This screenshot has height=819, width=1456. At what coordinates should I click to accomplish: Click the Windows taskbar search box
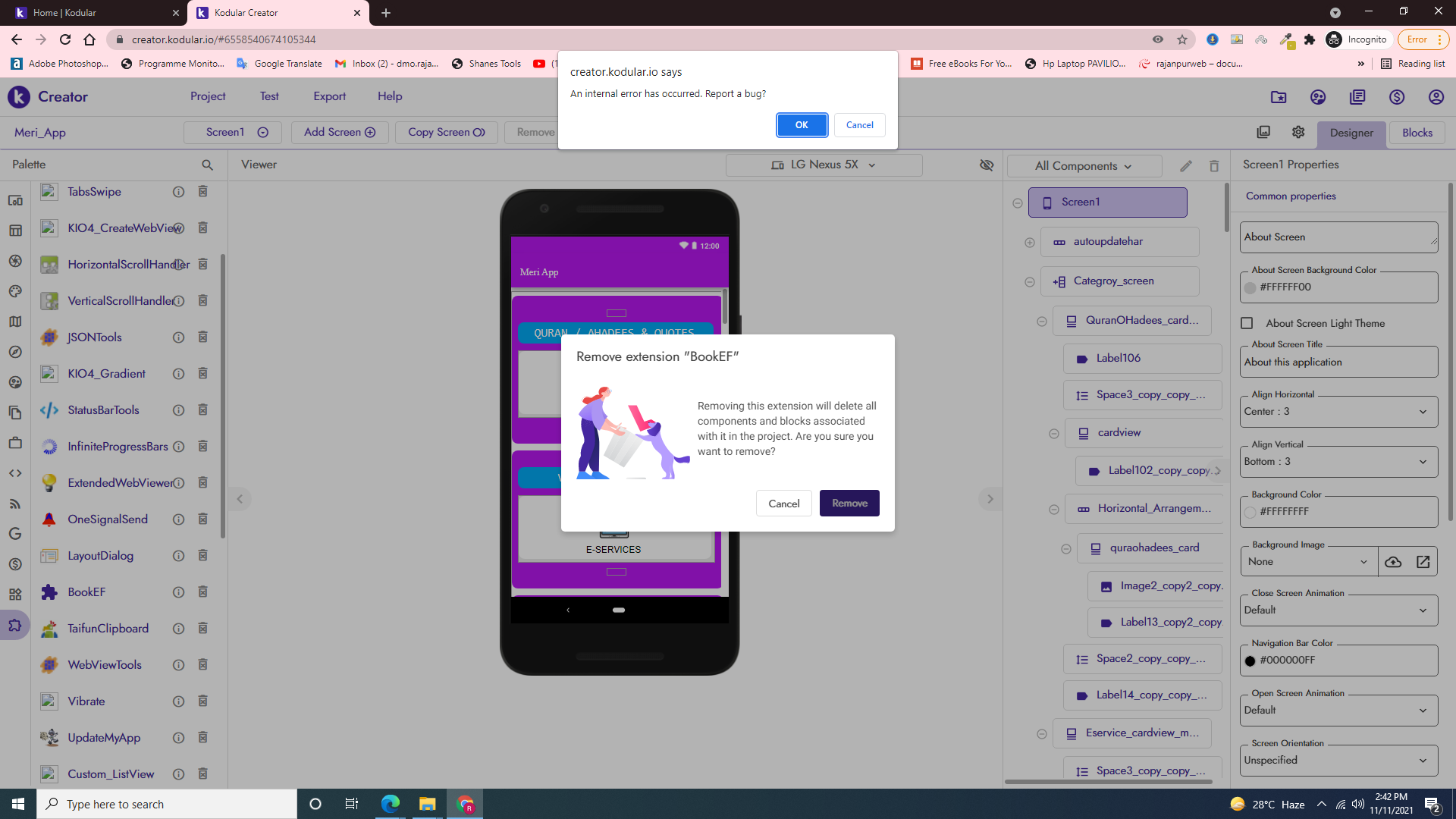[167, 804]
